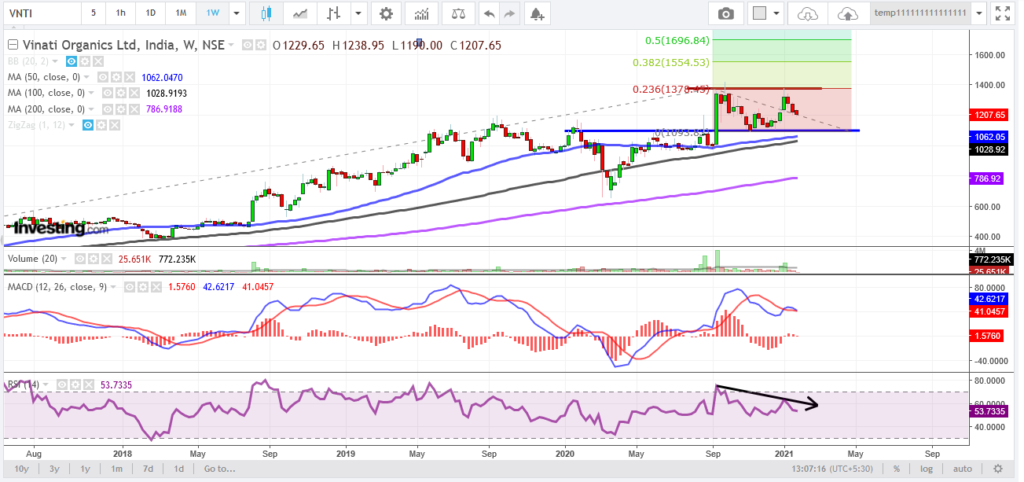This screenshot has width=1024, height=482.
Task: Set date range to 7d
Action: 148,468
